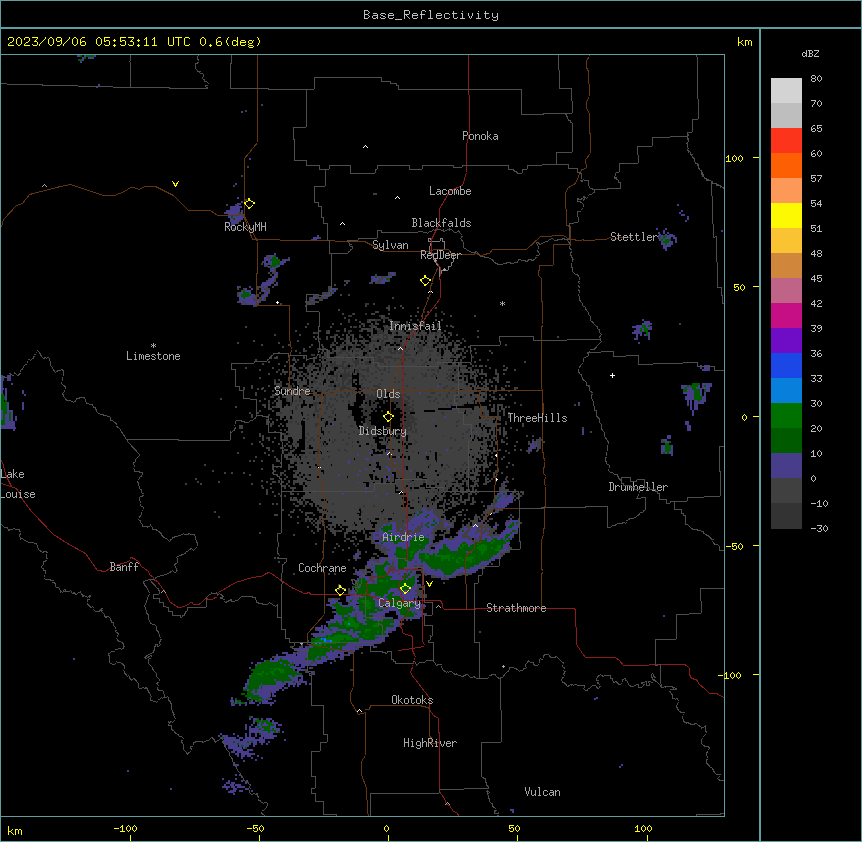Click the Sundre town label
This screenshot has height=842, width=862.
292,391
